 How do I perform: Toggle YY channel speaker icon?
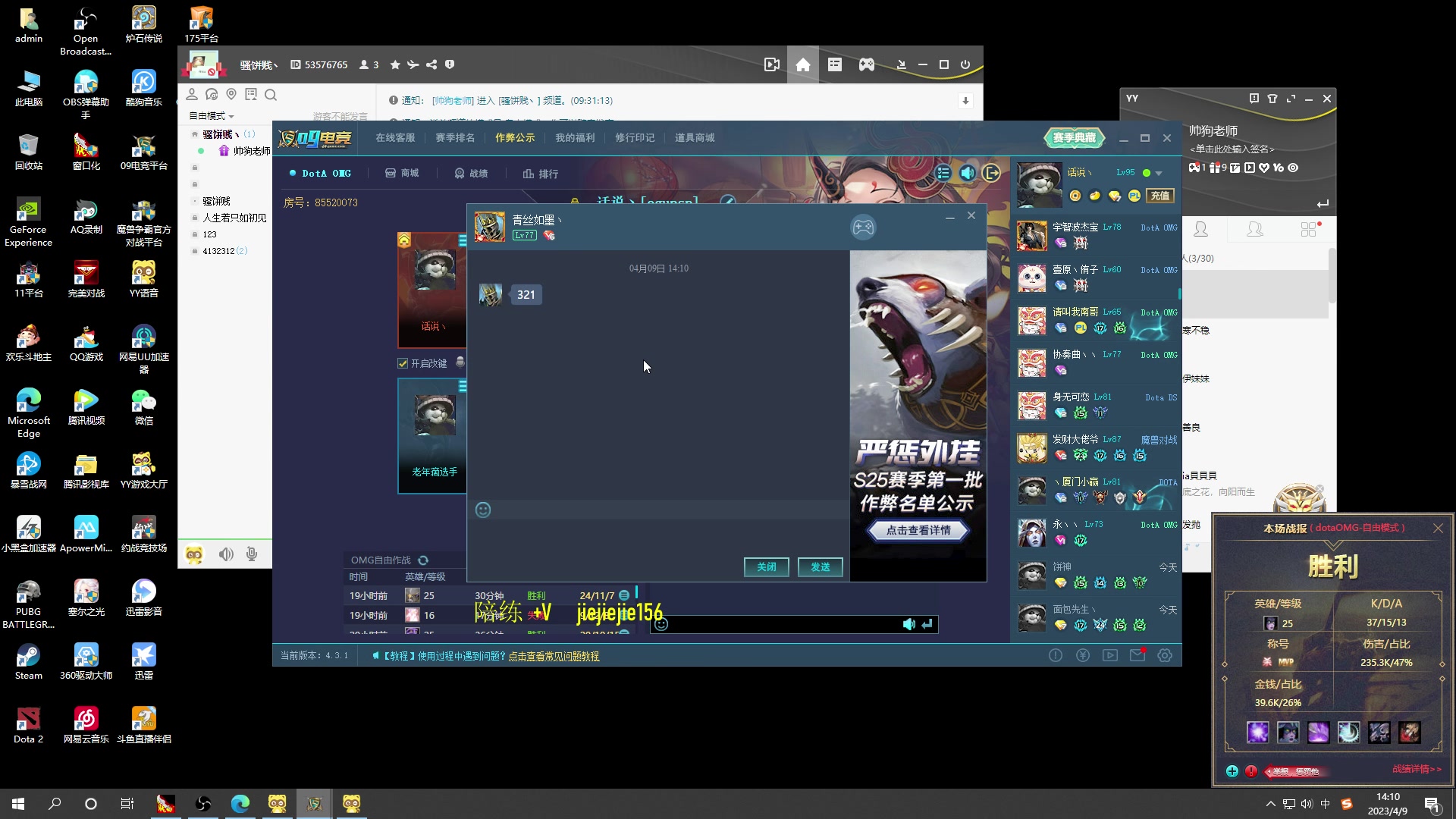coord(226,554)
